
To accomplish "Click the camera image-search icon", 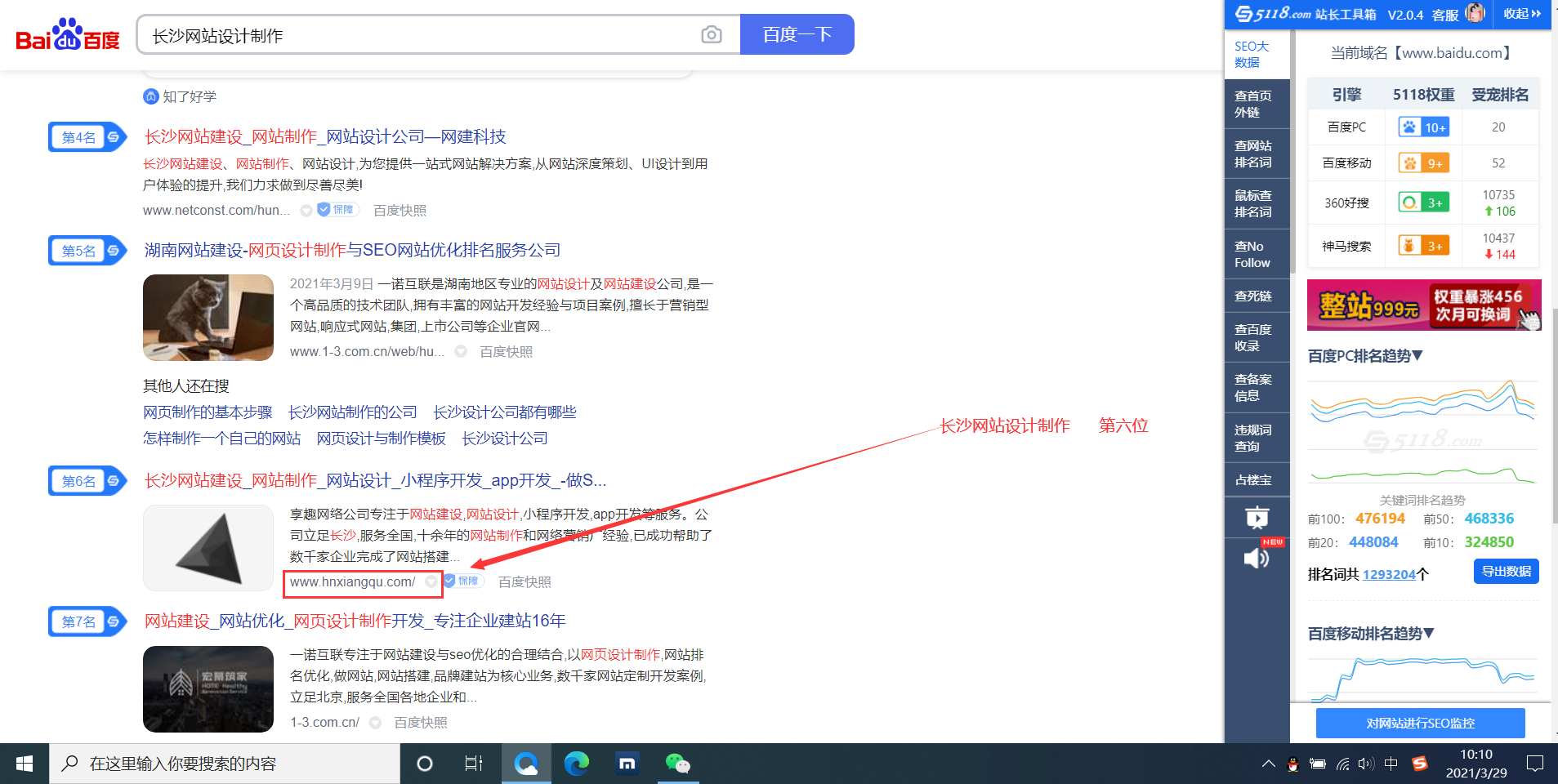I will (712, 34).
